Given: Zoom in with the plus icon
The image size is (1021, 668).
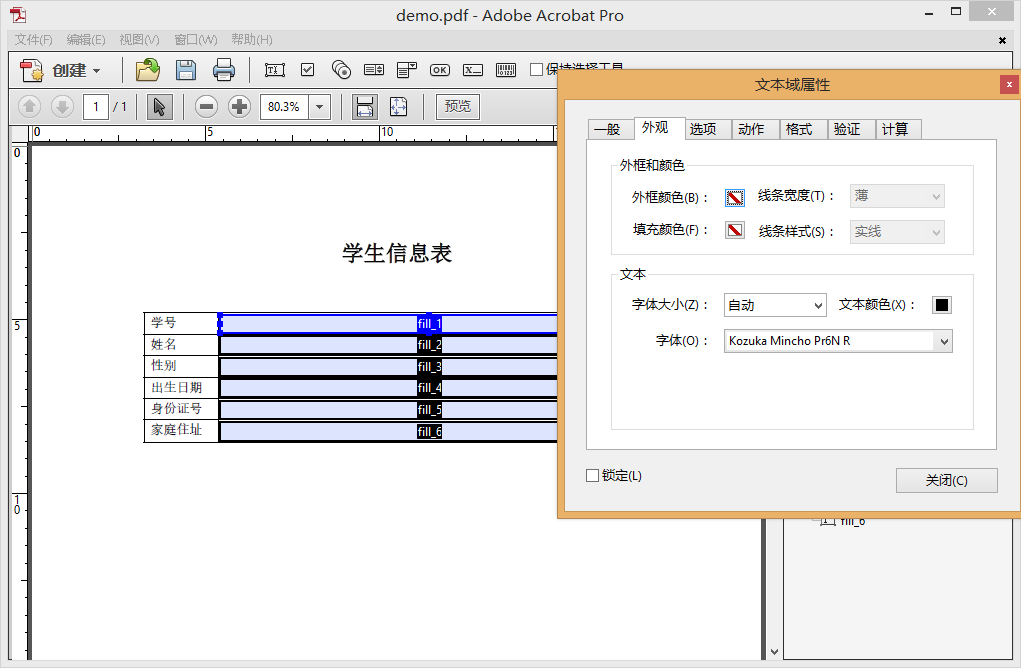Looking at the screenshot, I should (x=240, y=106).
